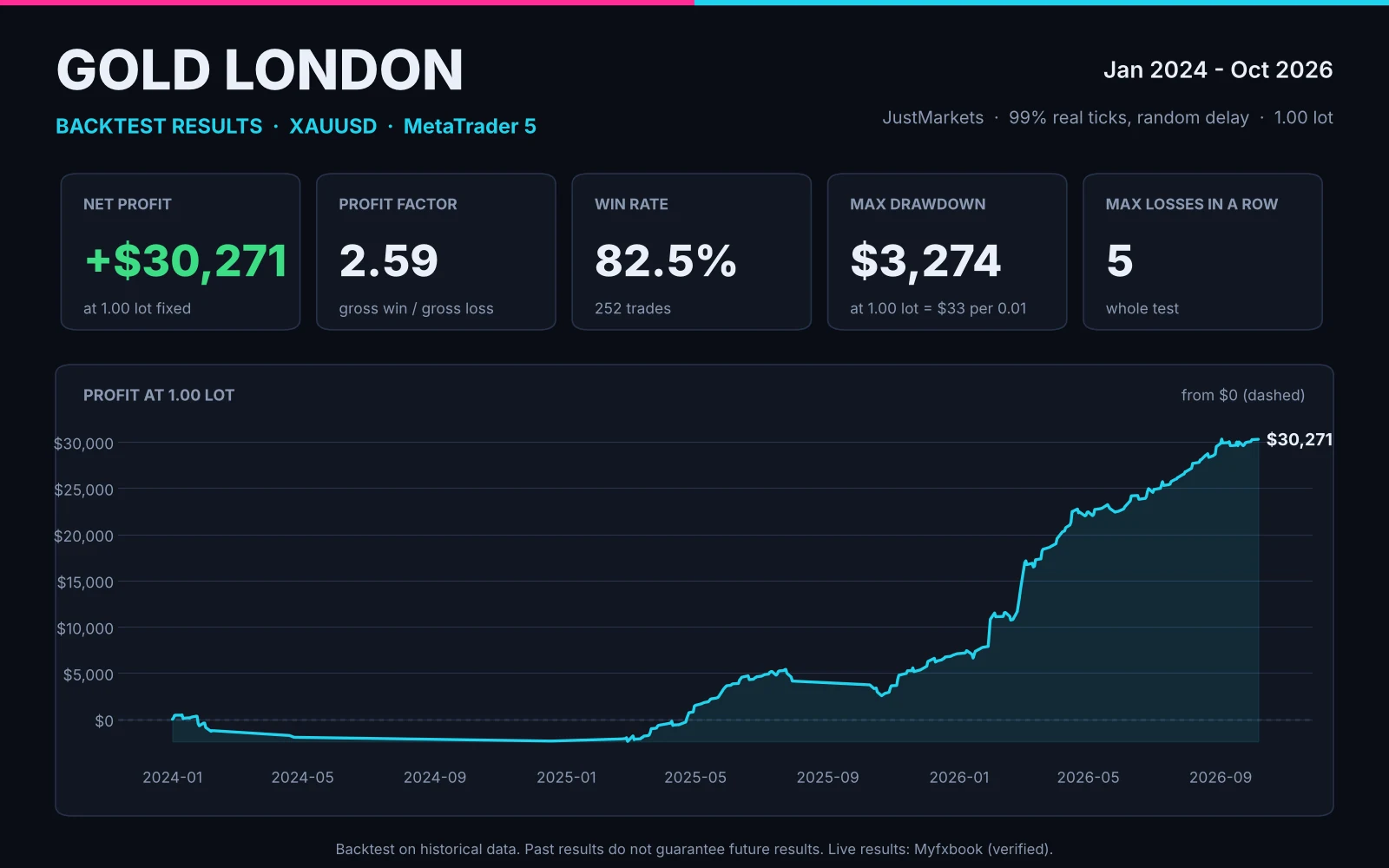Click the $0 y-axis label
The image size is (1389, 868).
point(104,721)
